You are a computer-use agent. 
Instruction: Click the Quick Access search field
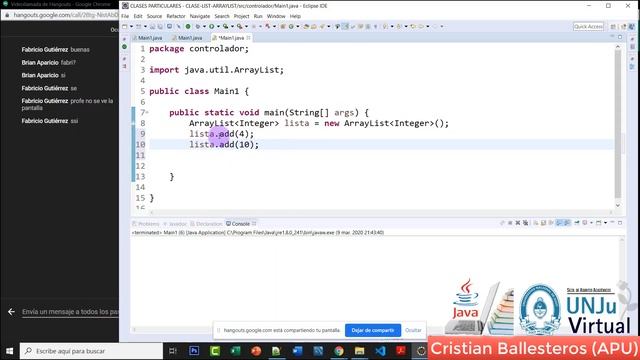point(588,27)
